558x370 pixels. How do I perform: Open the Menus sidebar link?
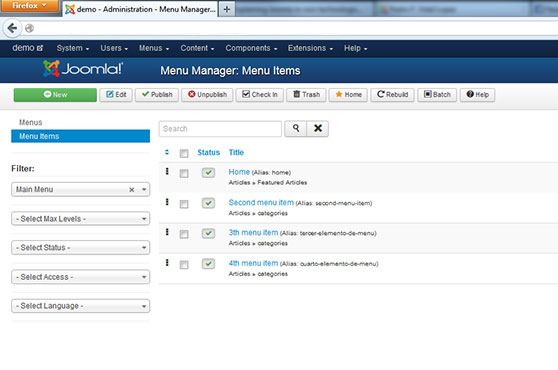point(31,122)
